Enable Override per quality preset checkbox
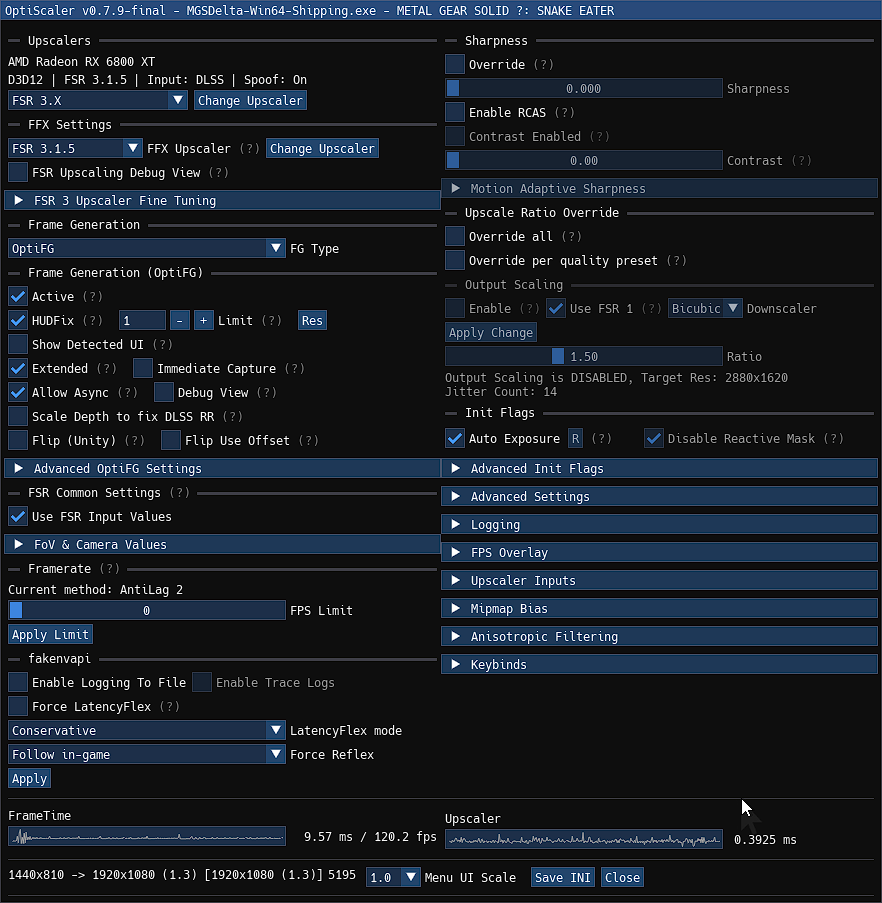 tap(455, 260)
